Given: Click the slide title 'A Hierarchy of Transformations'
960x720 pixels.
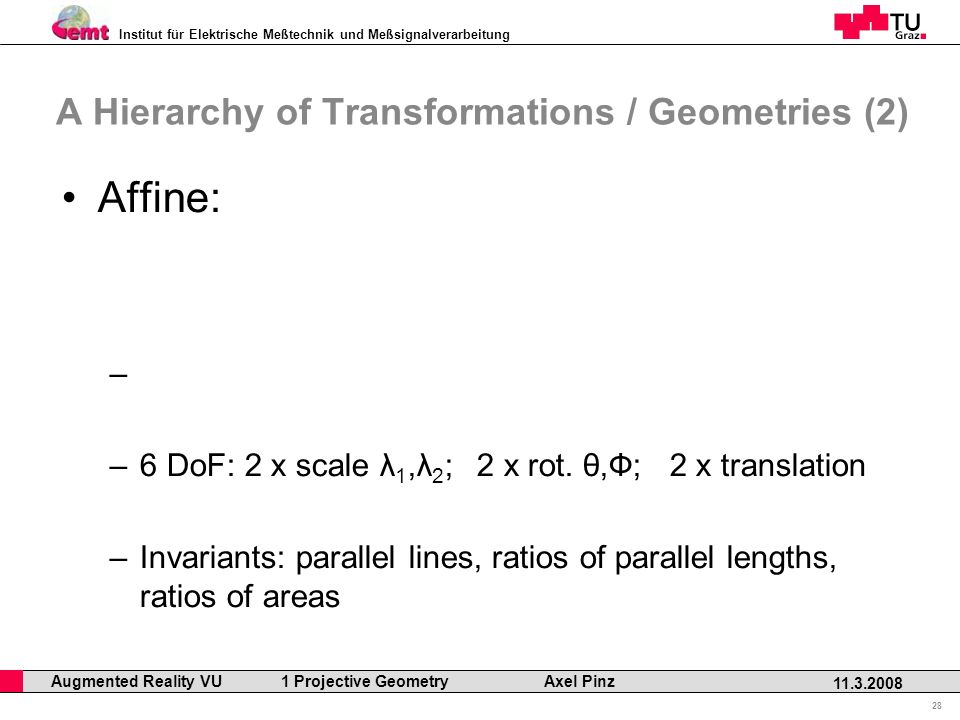Looking at the screenshot, I should (482, 112).
